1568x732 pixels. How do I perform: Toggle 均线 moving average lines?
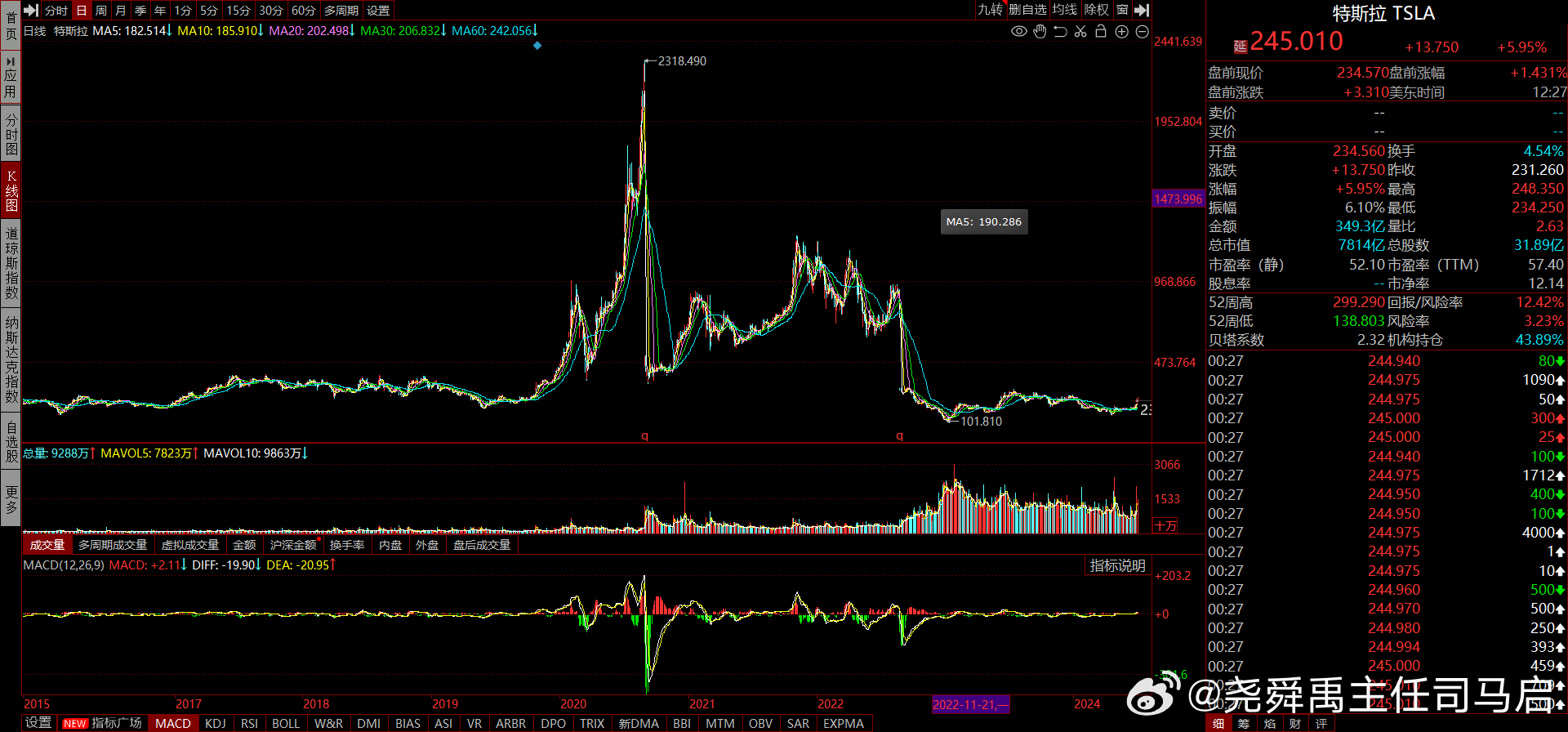pos(1064,10)
